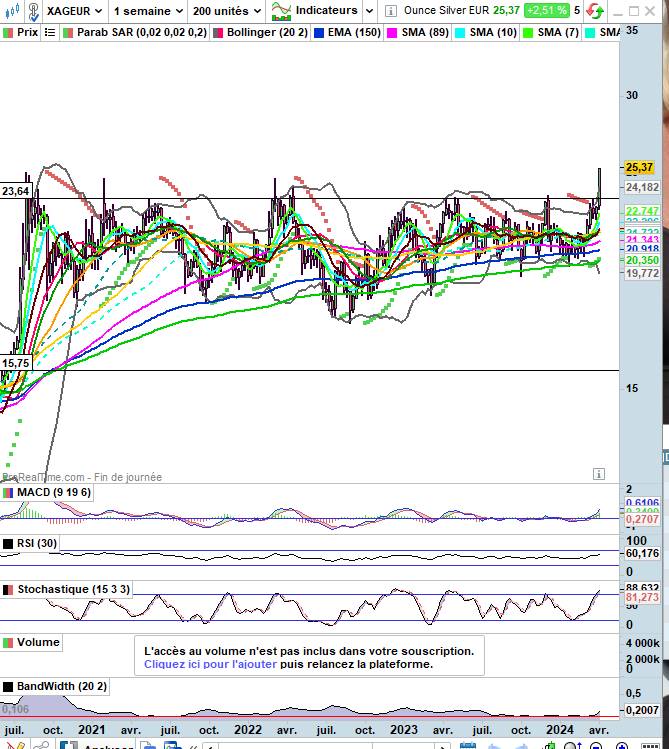Open the Indicateurs chart icon
The width and height of the screenshot is (669, 749).
coord(281,11)
